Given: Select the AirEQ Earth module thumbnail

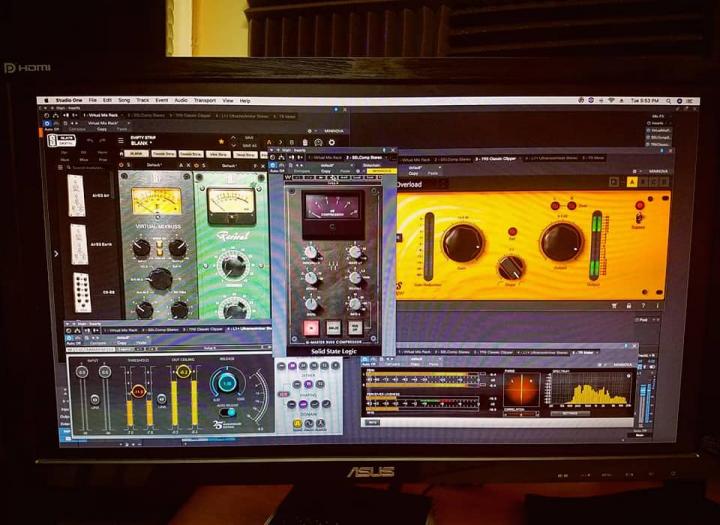Looking at the screenshot, I should 79,244.
